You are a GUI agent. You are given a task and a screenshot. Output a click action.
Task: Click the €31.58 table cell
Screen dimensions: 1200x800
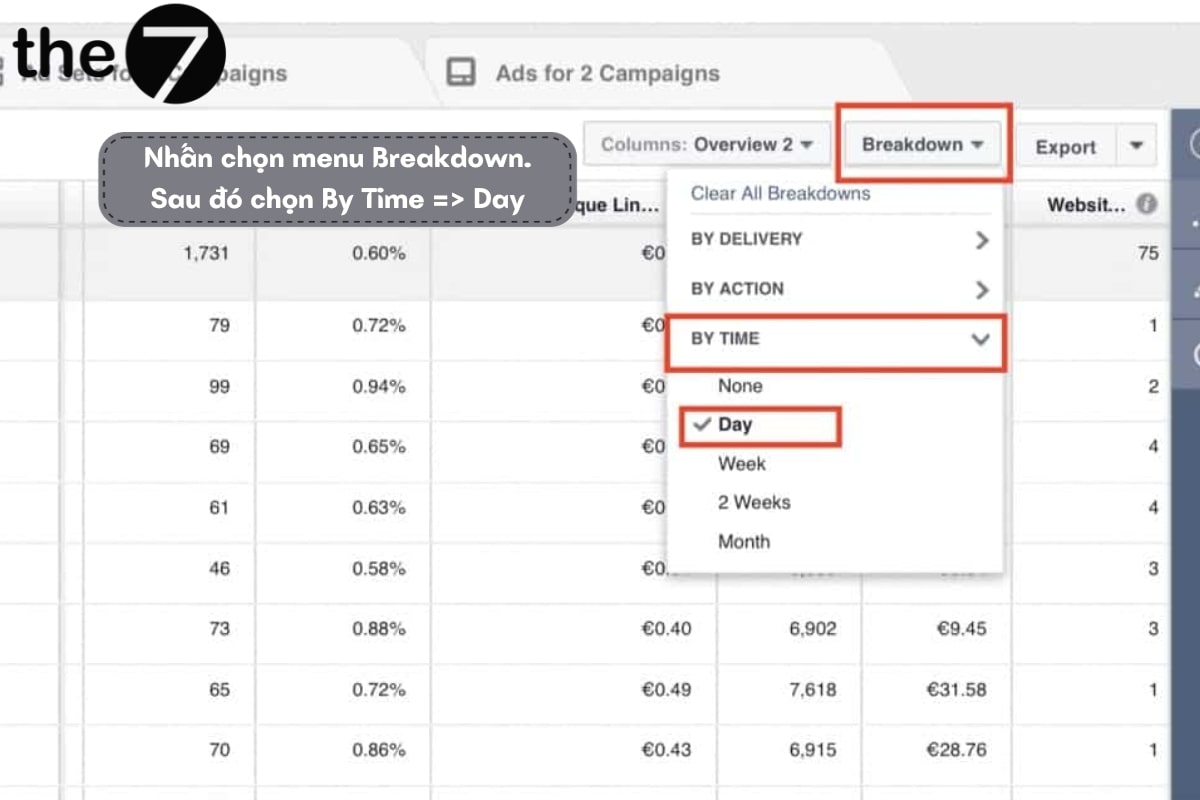[x=956, y=690]
